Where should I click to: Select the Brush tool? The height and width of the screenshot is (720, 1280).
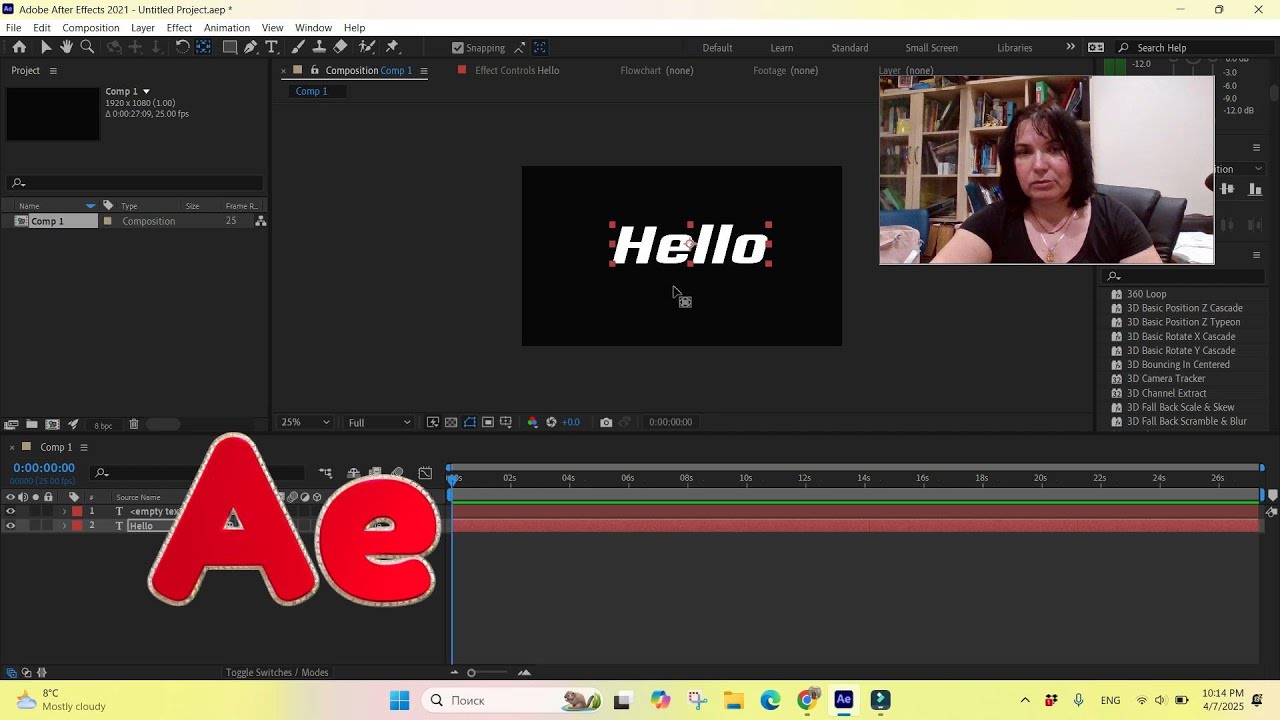pyautogui.click(x=298, y=47)
